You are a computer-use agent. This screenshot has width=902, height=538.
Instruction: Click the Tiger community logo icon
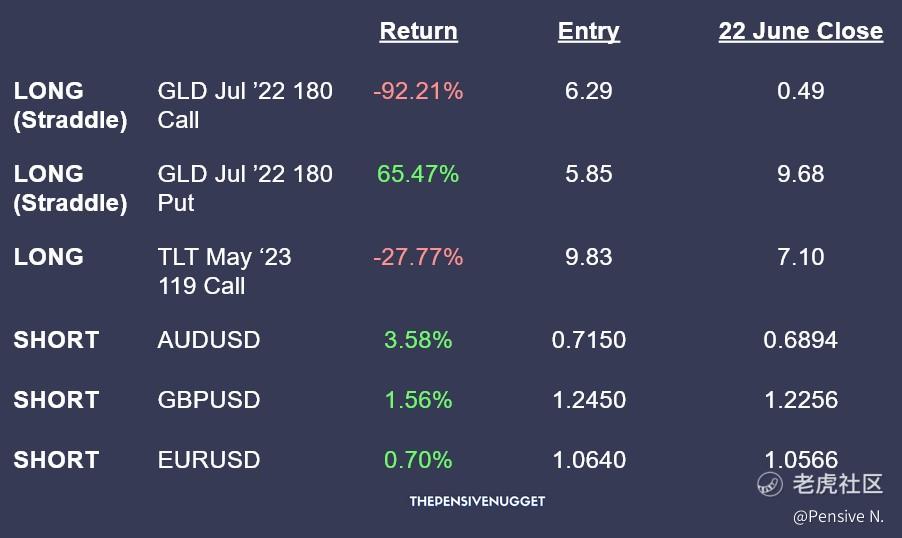[769, 484]
